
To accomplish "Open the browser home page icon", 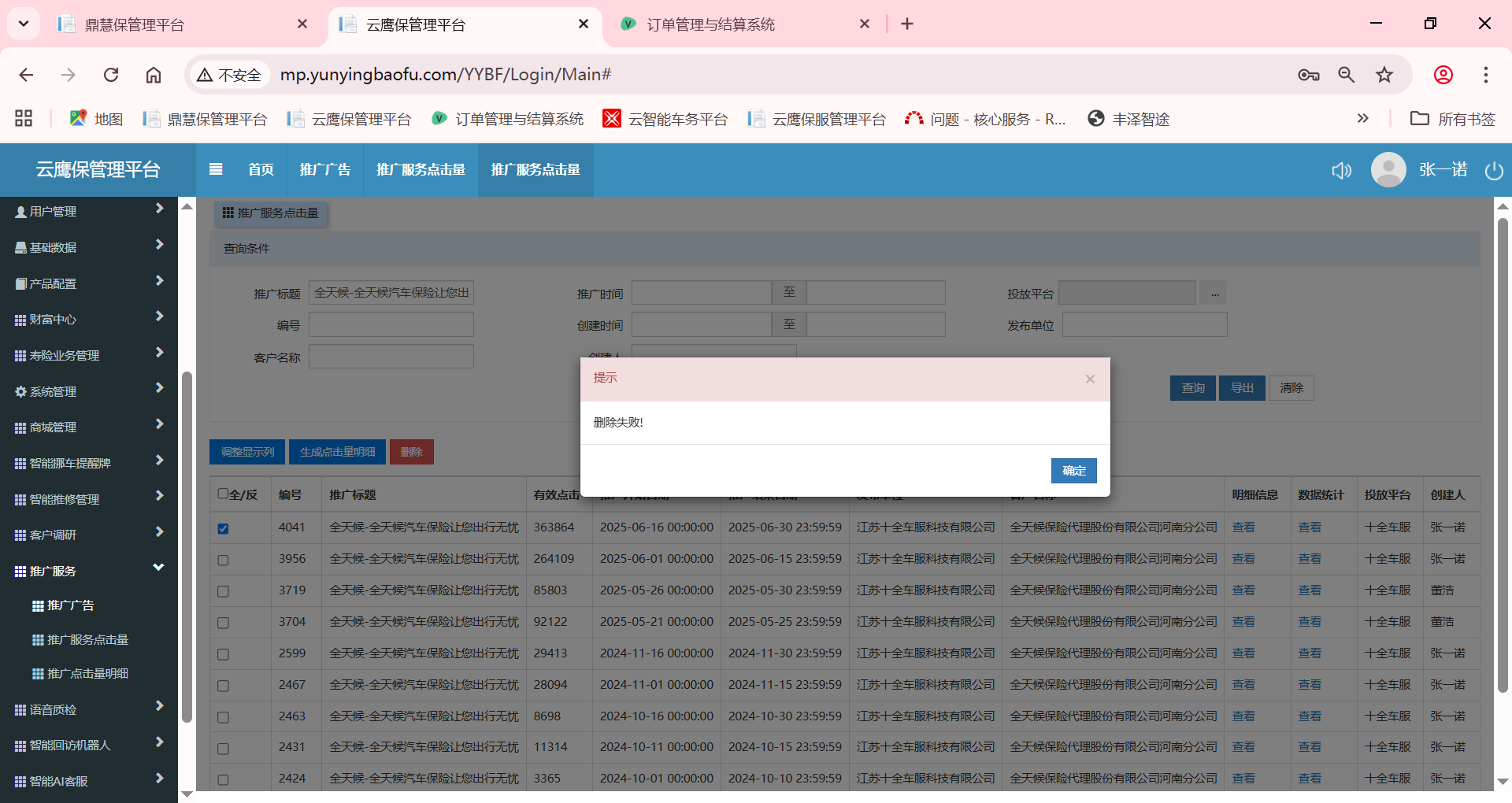I will tap(154, 75).
